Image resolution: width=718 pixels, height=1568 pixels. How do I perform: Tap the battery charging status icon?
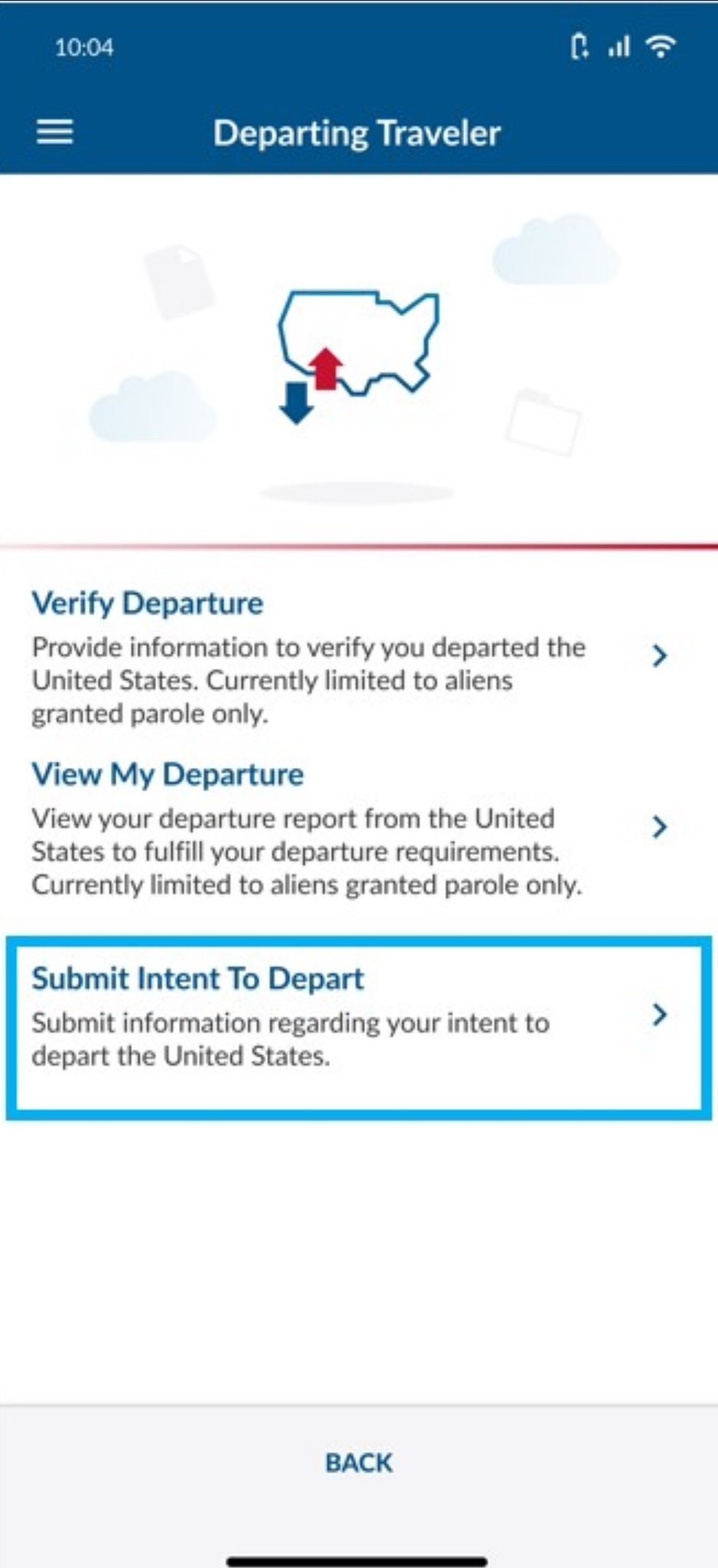[579, 47]
